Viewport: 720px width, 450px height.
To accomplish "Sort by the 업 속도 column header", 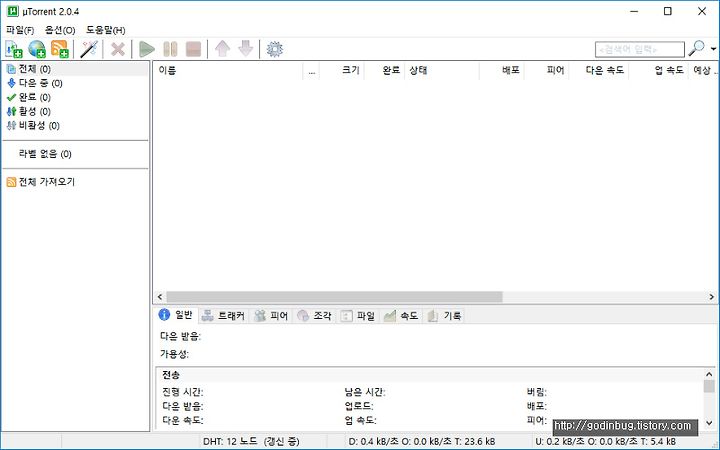I will coord(658,70).
